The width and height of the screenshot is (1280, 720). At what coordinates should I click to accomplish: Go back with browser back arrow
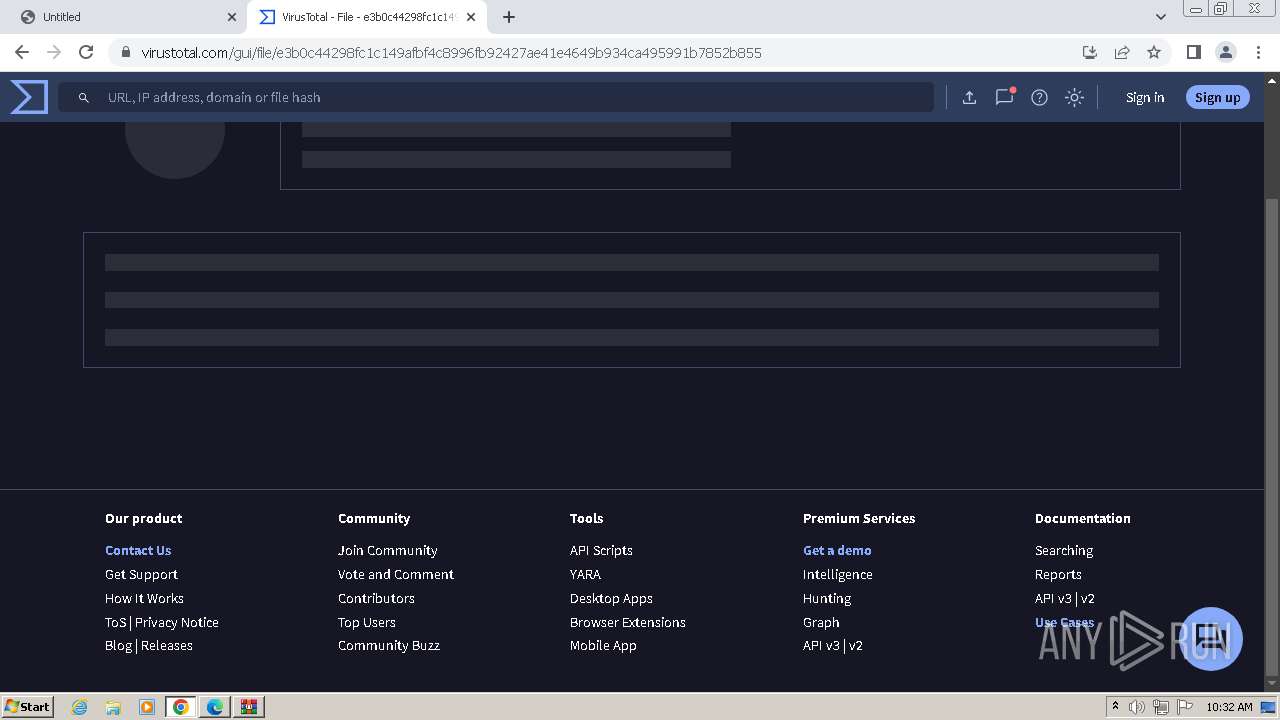tap(22, 52)
